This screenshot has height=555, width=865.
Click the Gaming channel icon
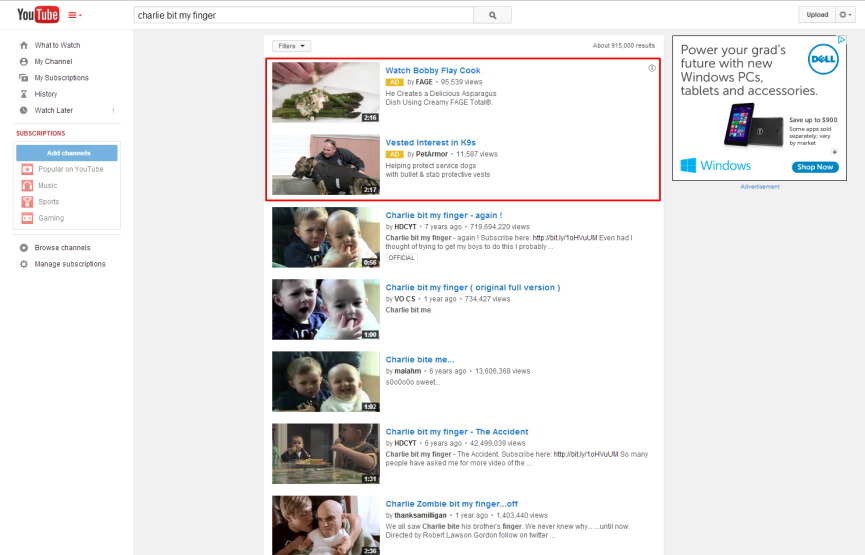click(27, 218)
